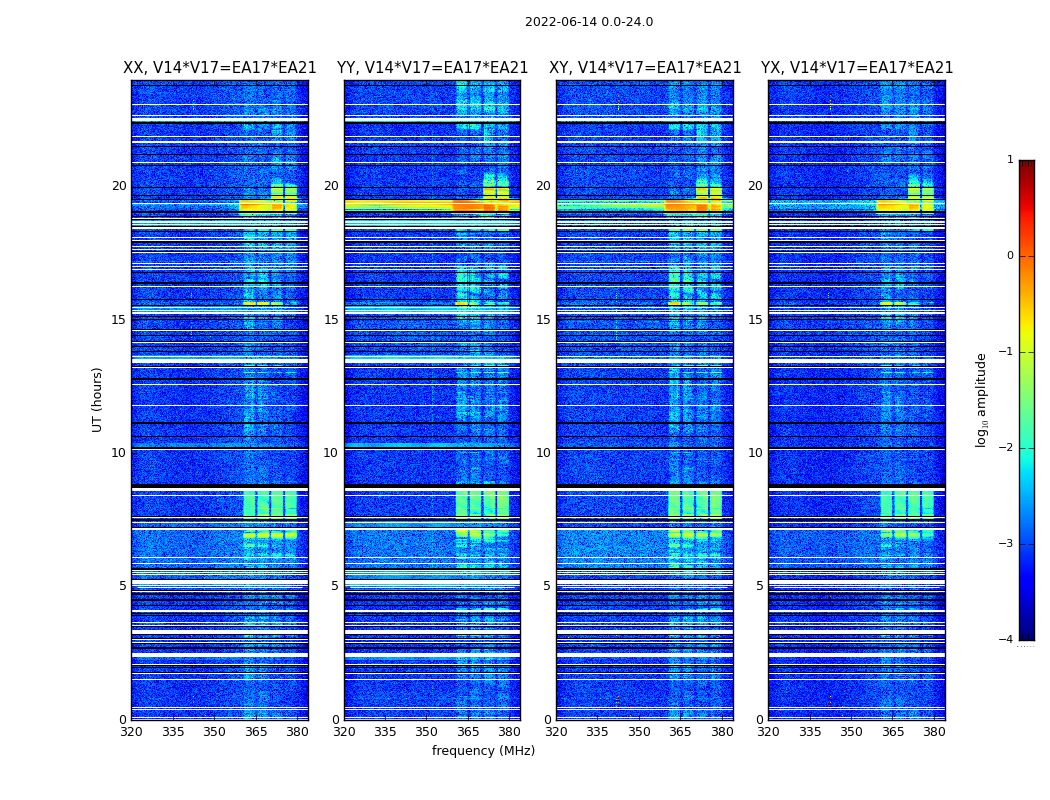Click the green block near 8 UT in YX panel
This screenshot has width=1050, height=800.
[x=907, y=503]
